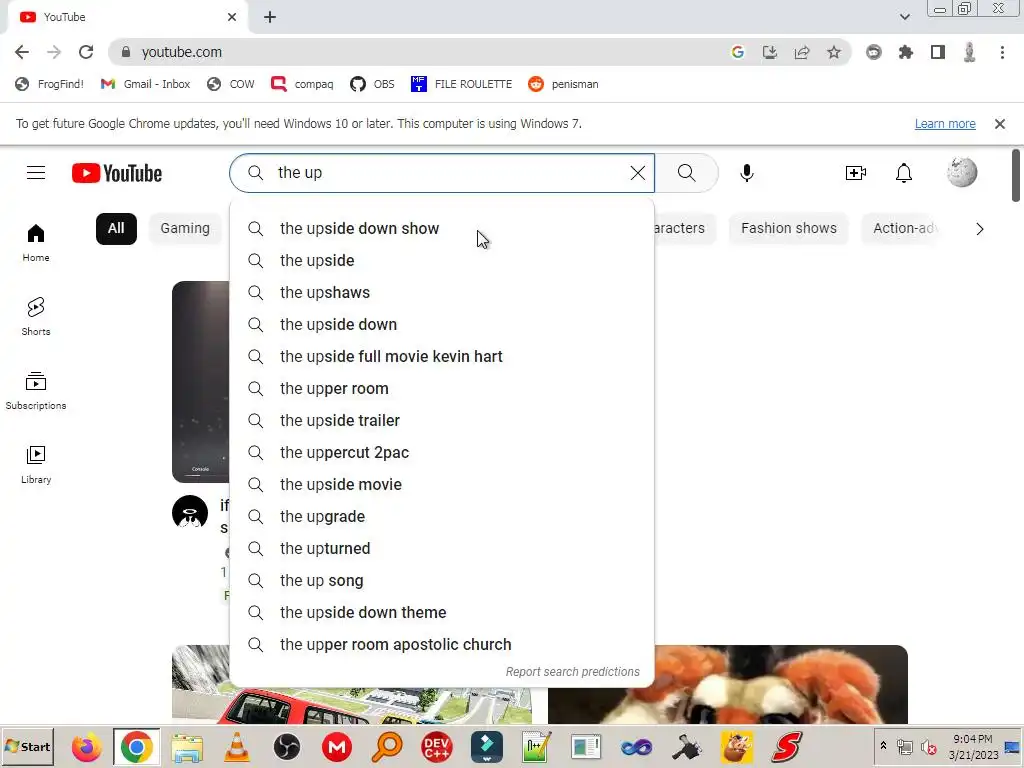Click the address bar showing youtube.com
This screenshot has width=1024, height=768.
click(418, 52)
